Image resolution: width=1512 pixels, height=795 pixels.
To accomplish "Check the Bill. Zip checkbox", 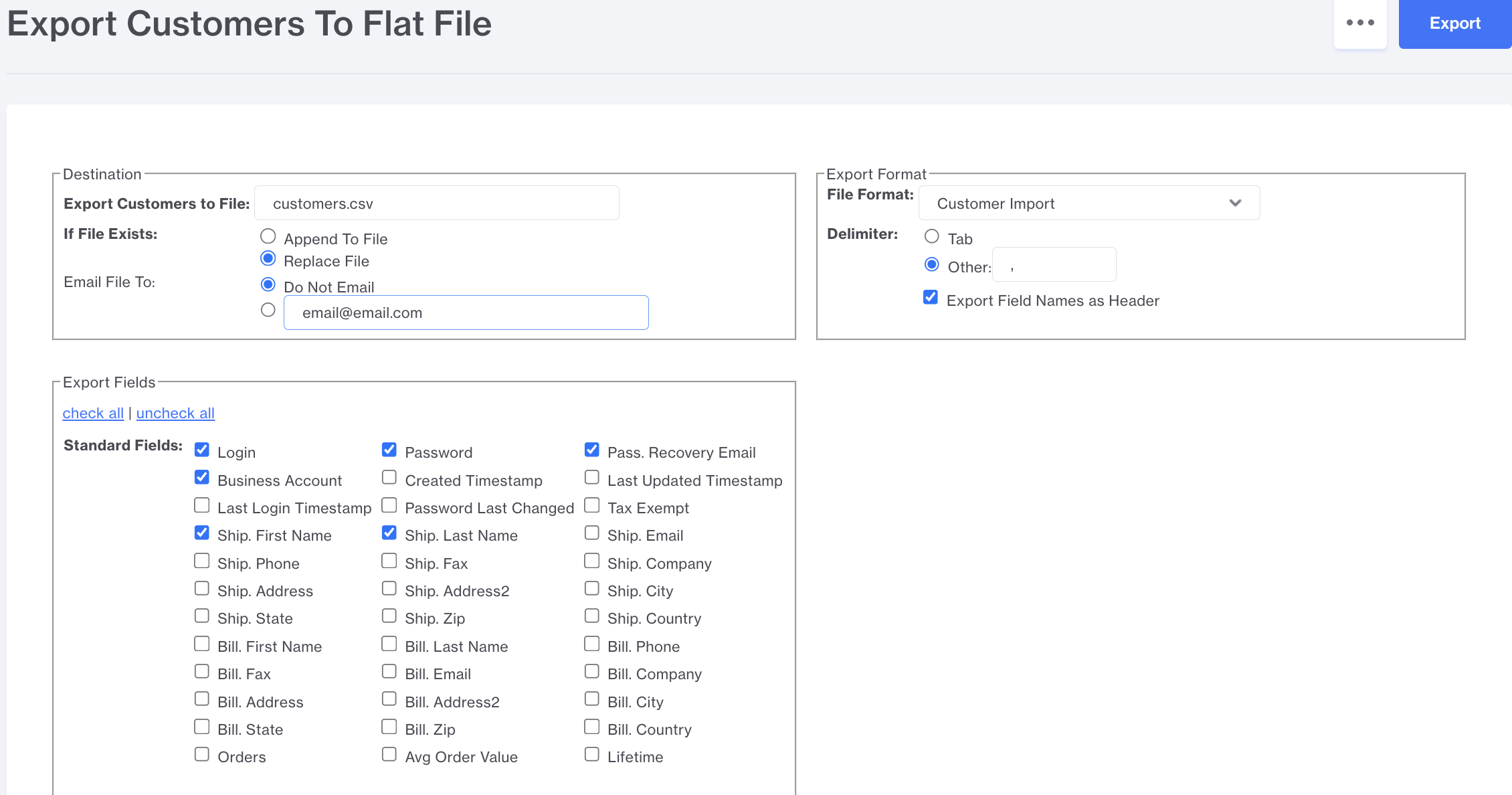I will point(389,727).
